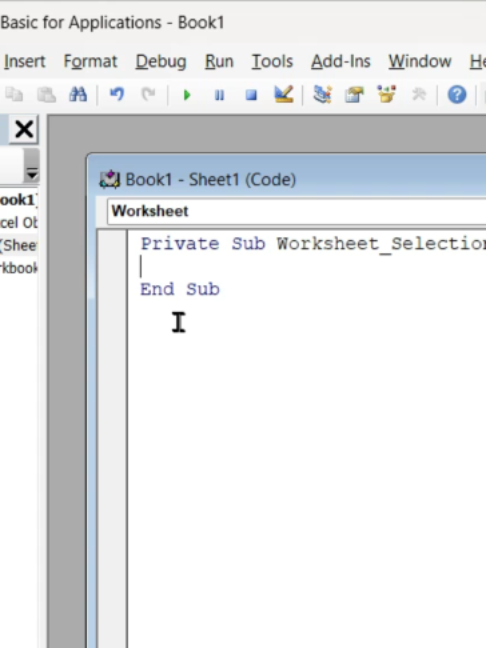The height and width of the screenshot is (648, 486).
Task: Open the Worksheet object dropdown
Action: tap(296, 211)
